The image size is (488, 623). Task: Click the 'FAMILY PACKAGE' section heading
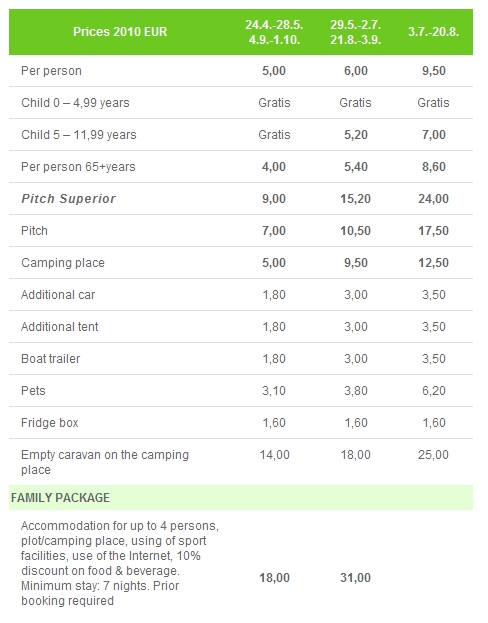click(x=60, y=498)
